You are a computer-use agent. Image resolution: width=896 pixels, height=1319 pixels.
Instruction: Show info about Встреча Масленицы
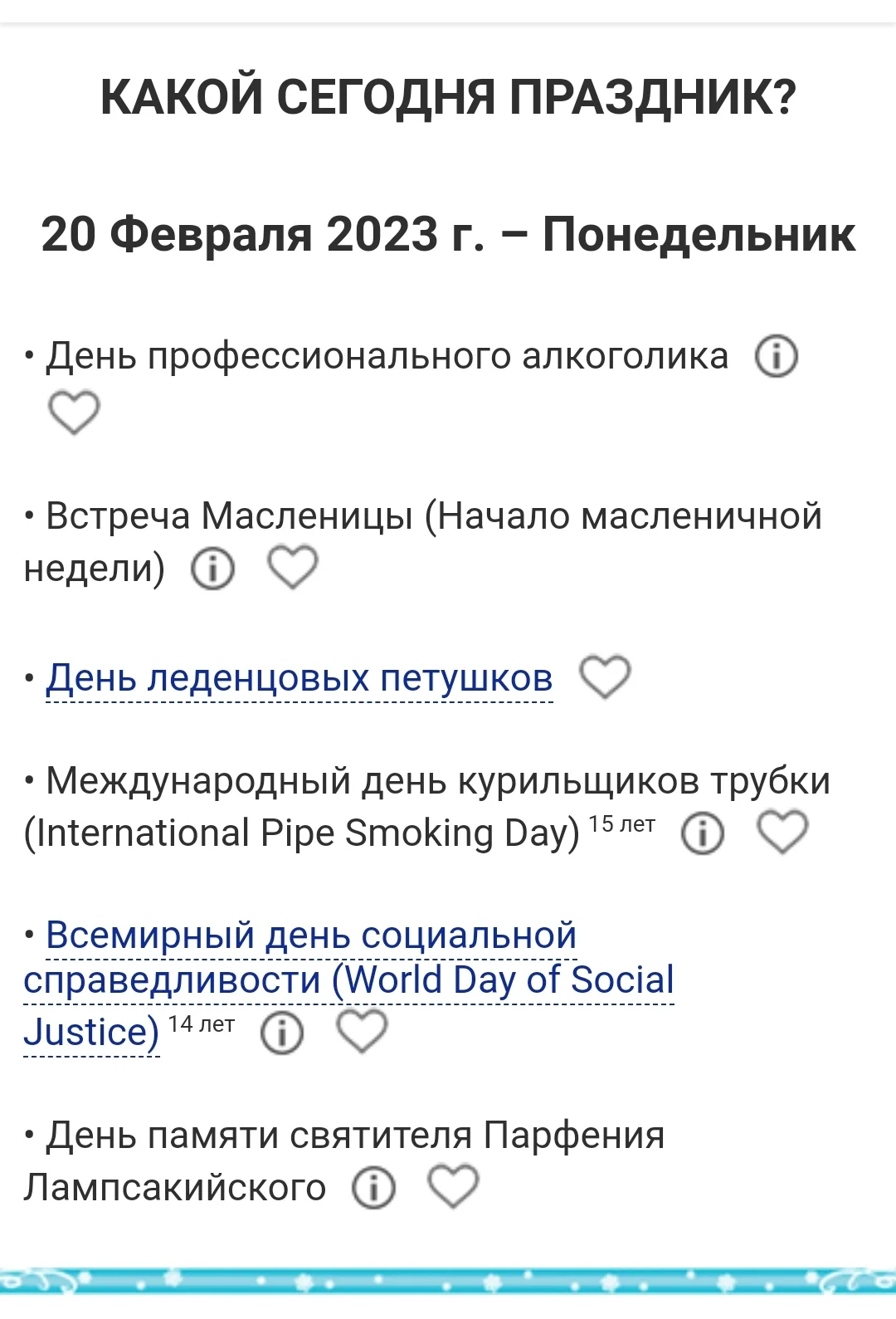point(213,569)
